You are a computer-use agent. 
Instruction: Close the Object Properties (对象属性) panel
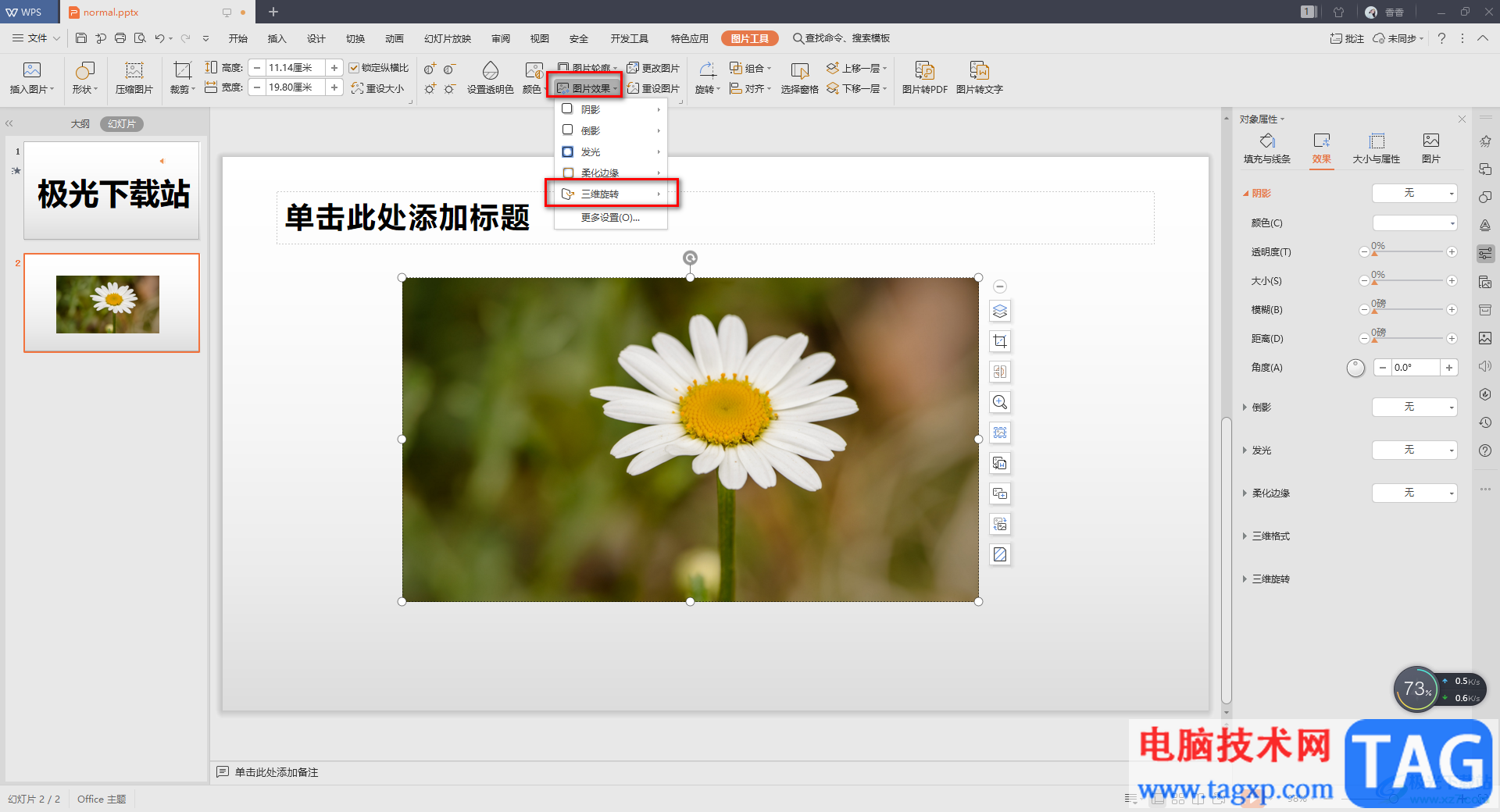pos(1462,119)
